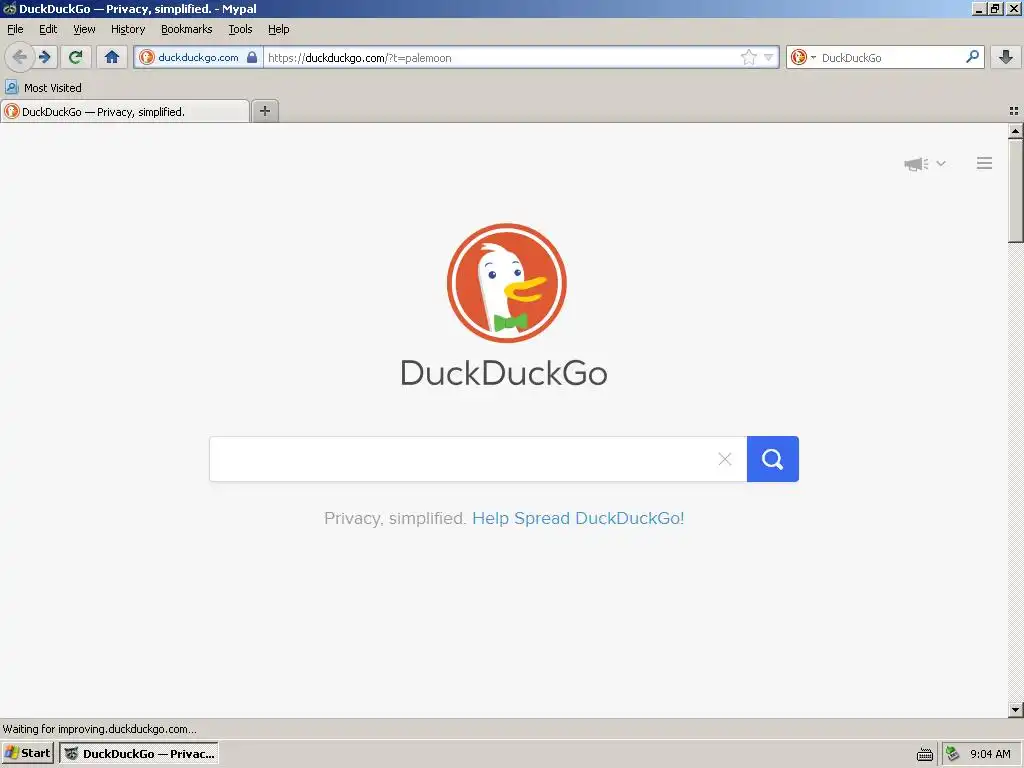Click the DuckDuckGo site identity icon in address bar

147,57
